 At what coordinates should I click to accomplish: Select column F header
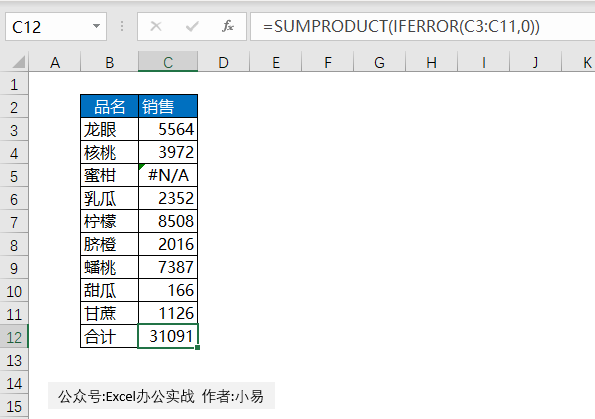[328, 62]
